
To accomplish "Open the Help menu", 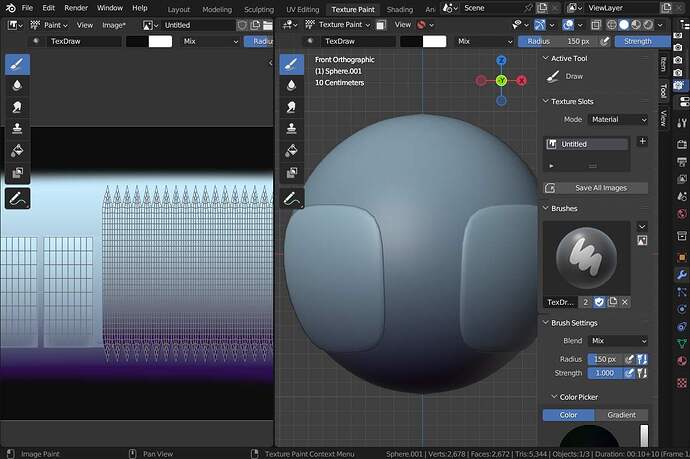I will 140,8.
